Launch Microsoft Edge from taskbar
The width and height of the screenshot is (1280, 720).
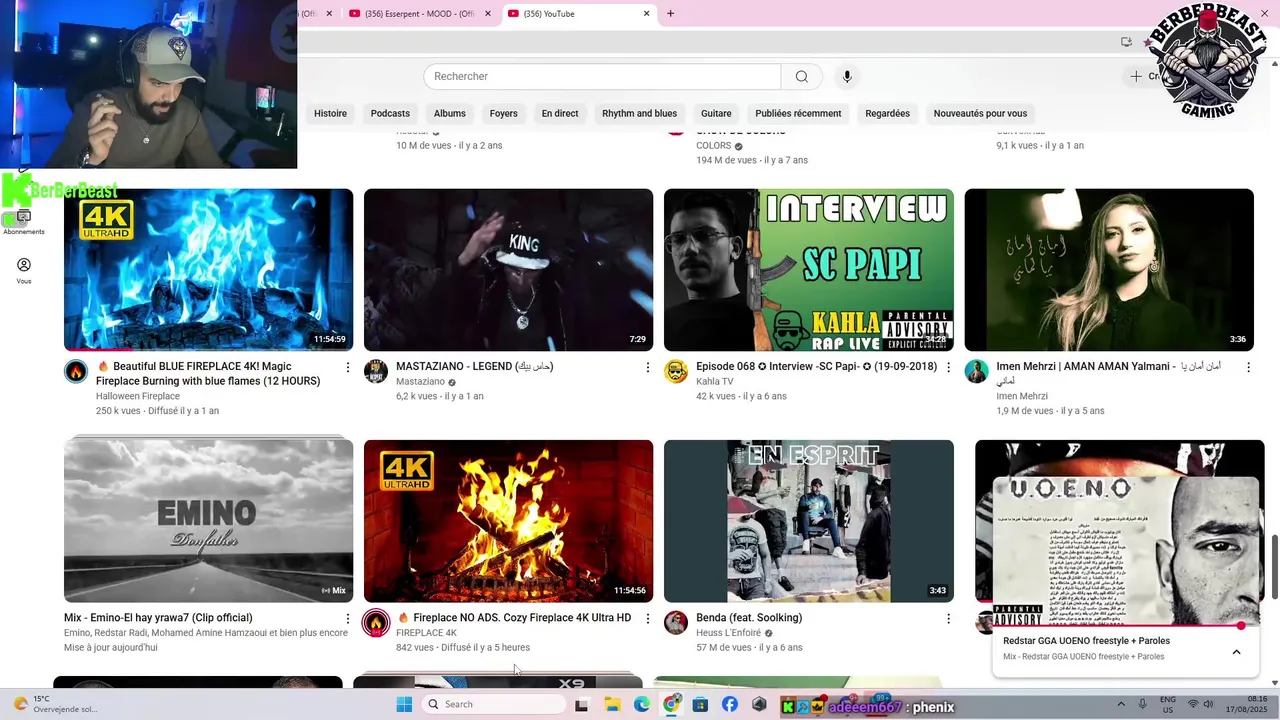click(x=642, y=704)
